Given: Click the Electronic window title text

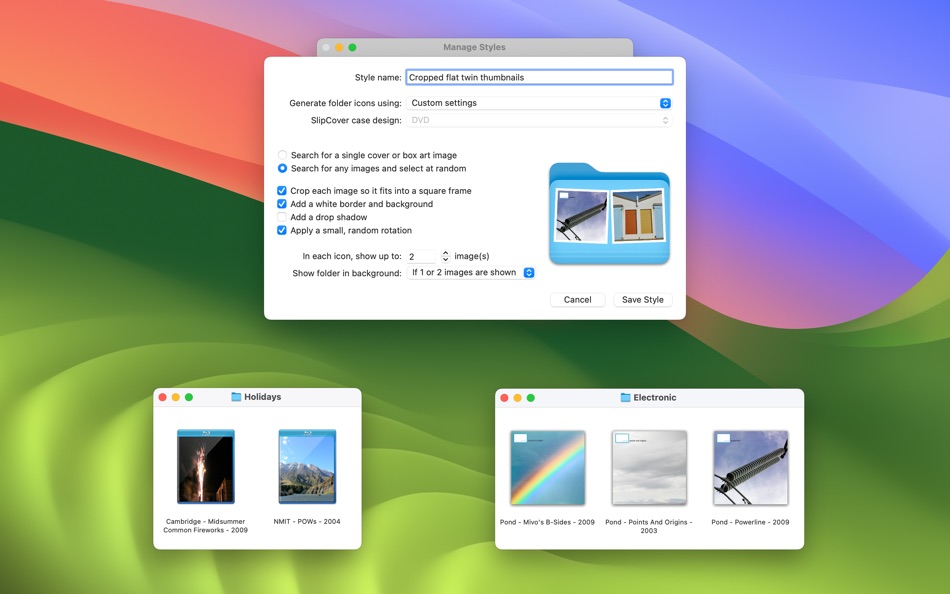Looking at the screenshot, I should coord(655,398).
